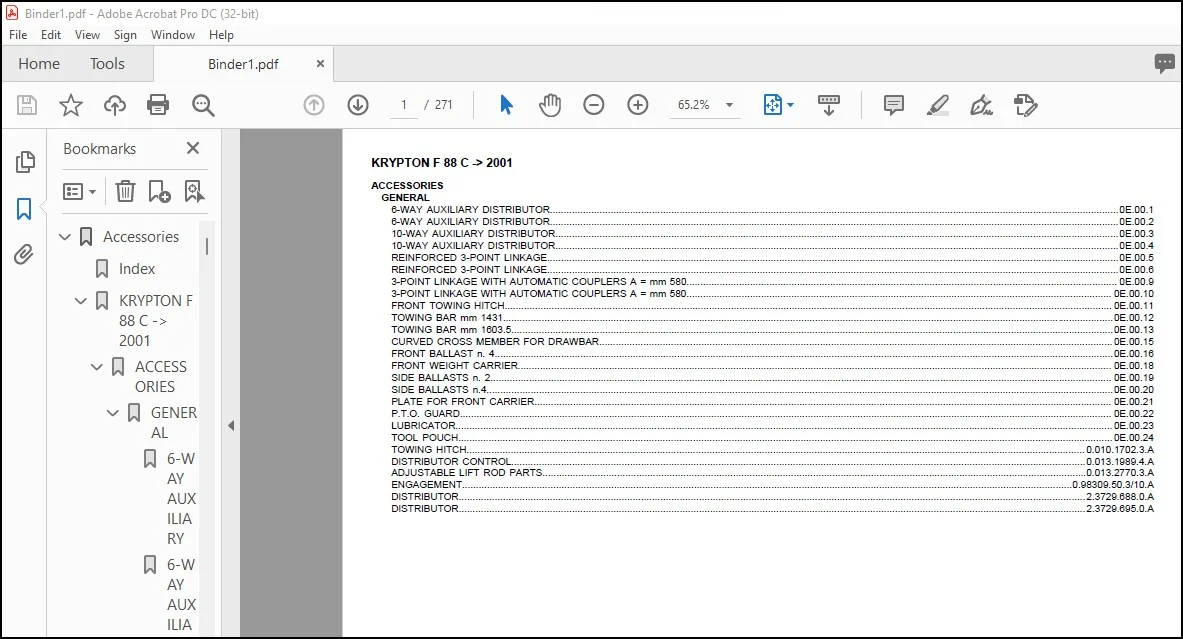Open the bookmark options dropdown
Screen dimensions: 1183x639
[x=79, y=192]
